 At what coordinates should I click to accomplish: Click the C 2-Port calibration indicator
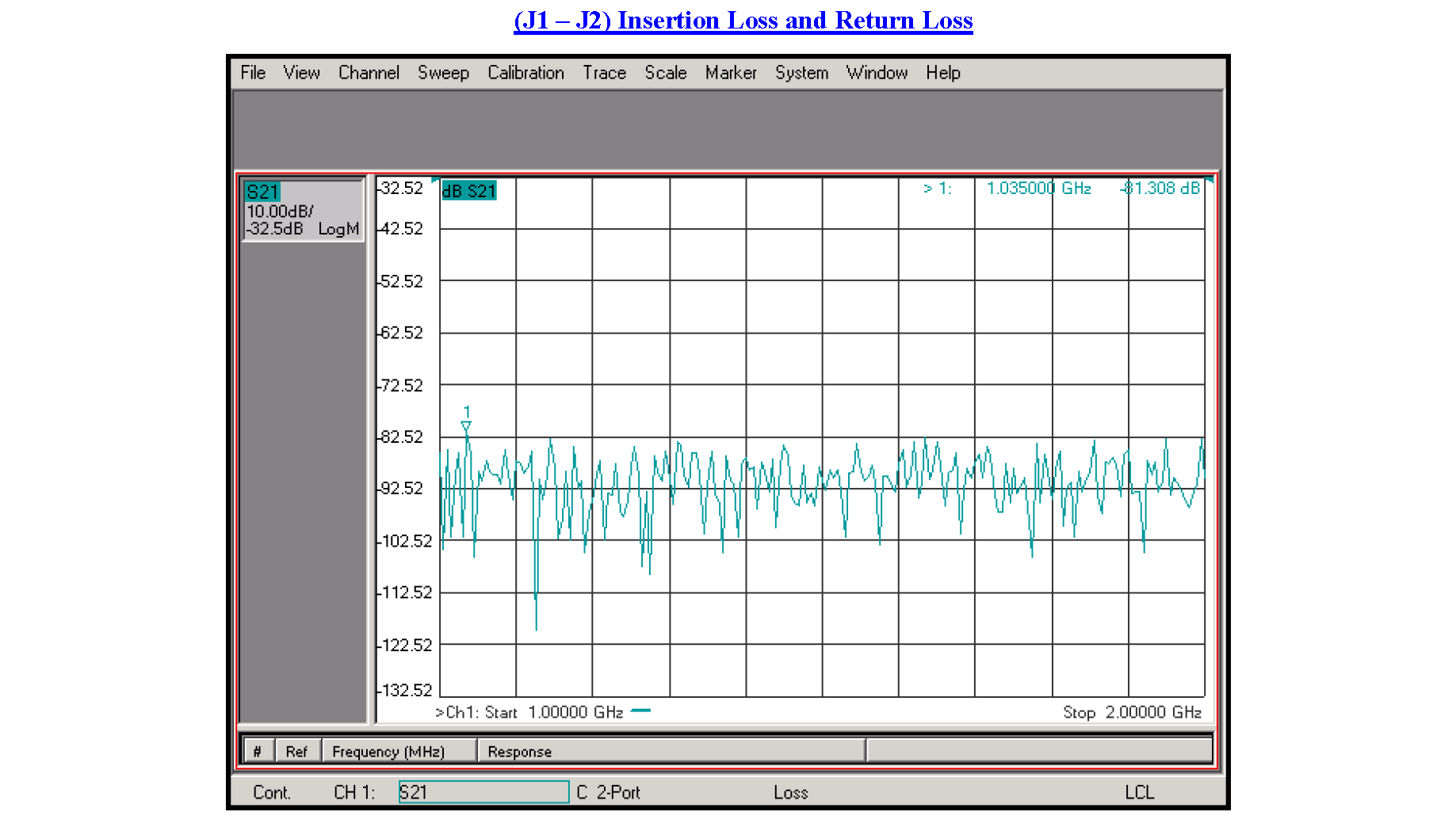coord(608,792)
